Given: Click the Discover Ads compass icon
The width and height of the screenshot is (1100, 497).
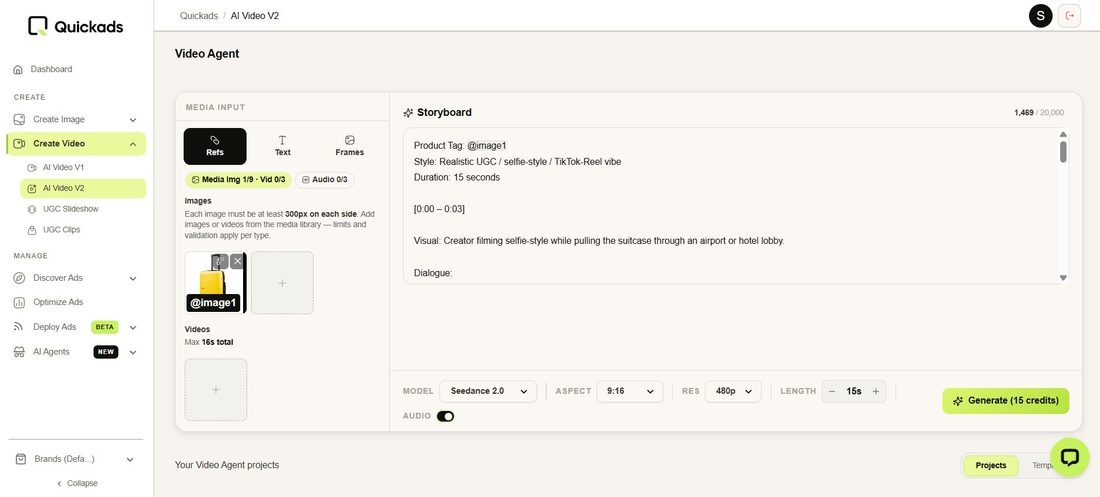Looking at the screenshot, I should [x=20, y=278].
